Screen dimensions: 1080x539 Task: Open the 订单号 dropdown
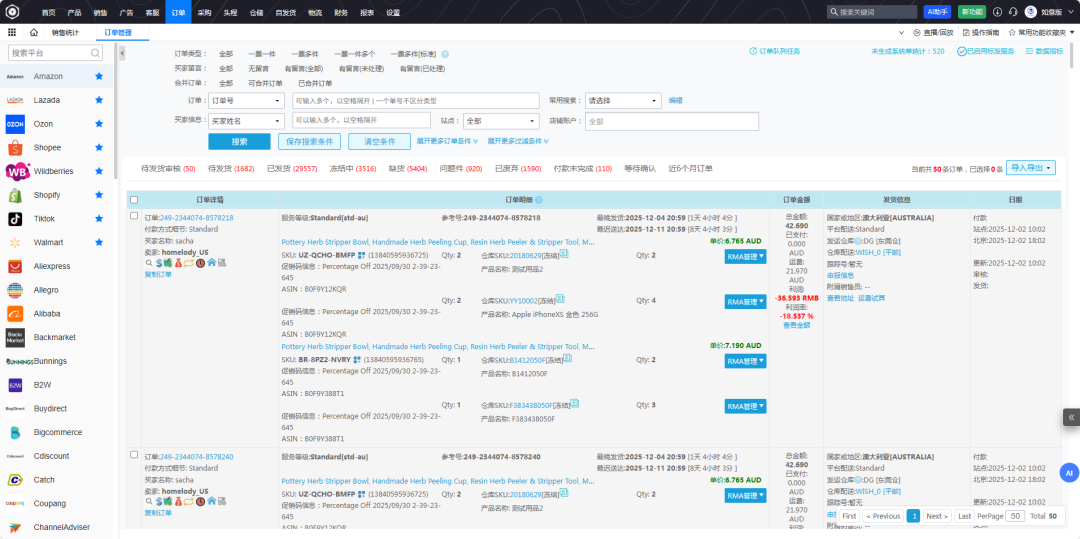236,101
